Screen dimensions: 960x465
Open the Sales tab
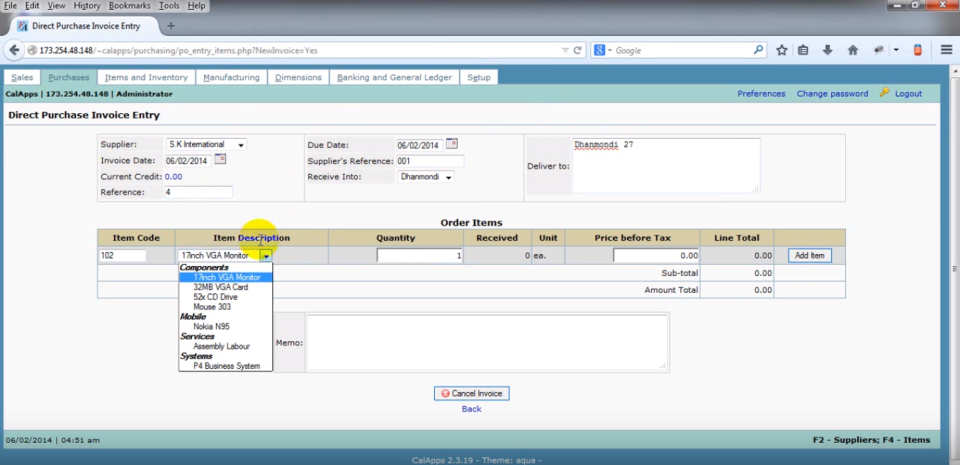[22, 77]
